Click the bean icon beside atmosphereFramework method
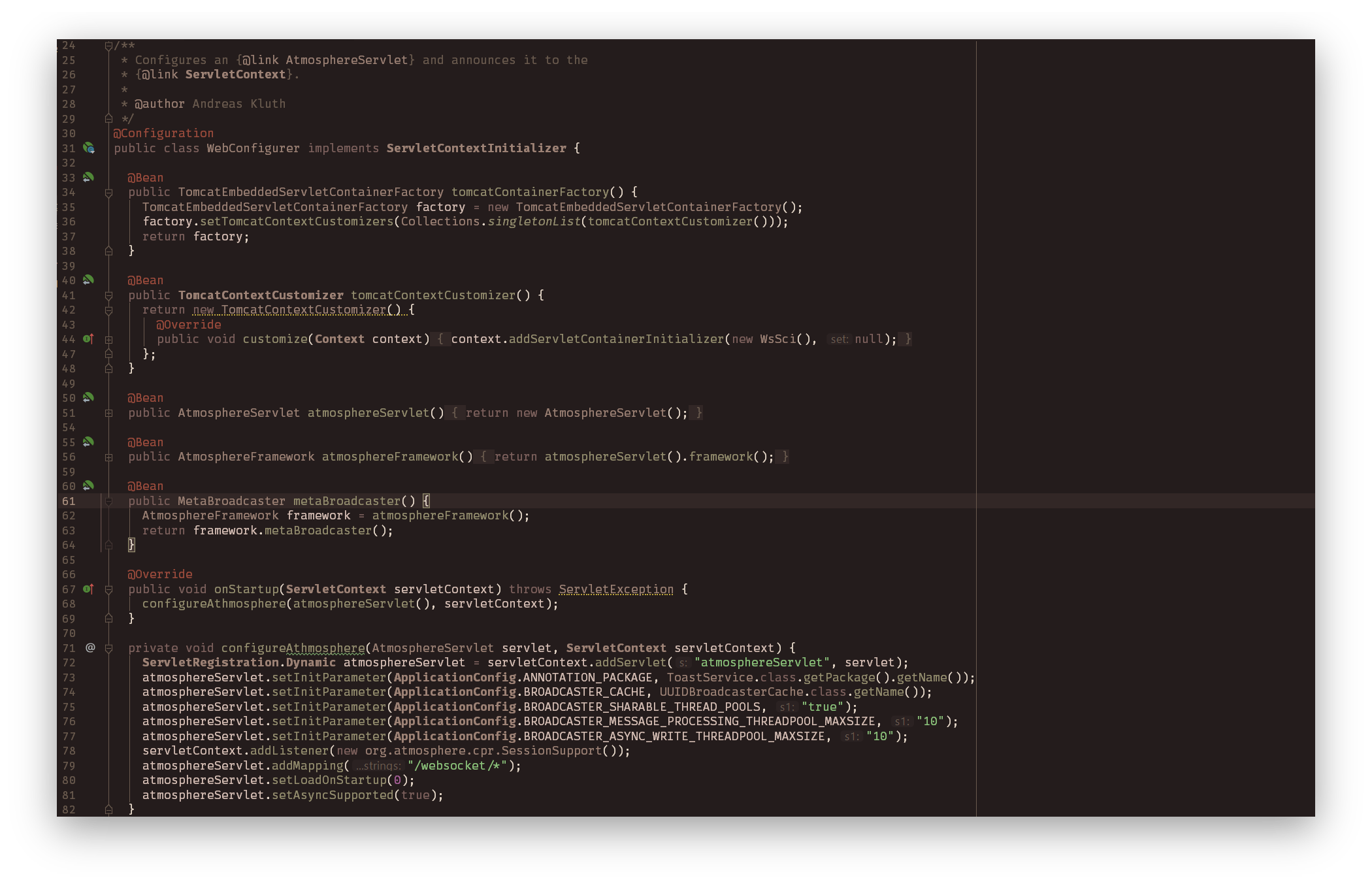This screenshot has width=1372, height=882. [x=89, y=442]
